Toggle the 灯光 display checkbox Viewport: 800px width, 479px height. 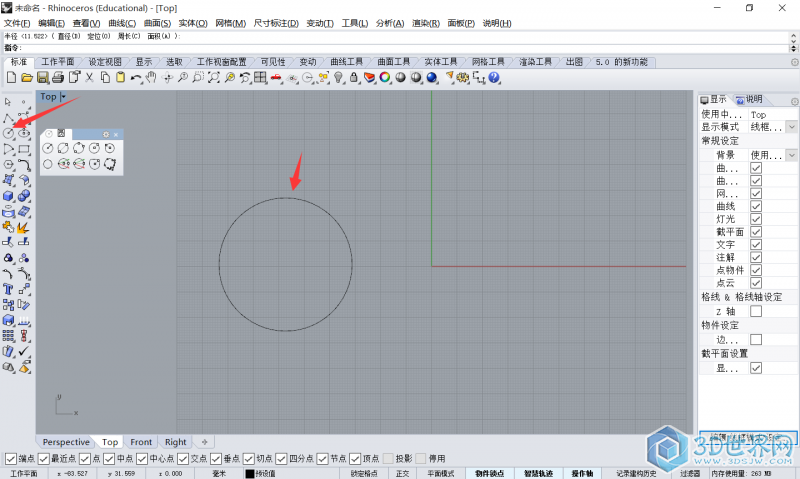point(756,219)
